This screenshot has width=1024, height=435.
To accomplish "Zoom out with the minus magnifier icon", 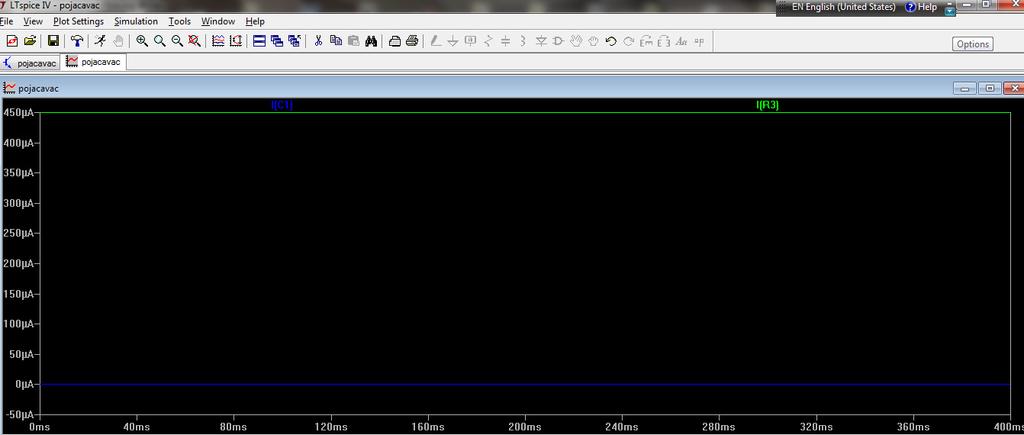I will [177, 41].
